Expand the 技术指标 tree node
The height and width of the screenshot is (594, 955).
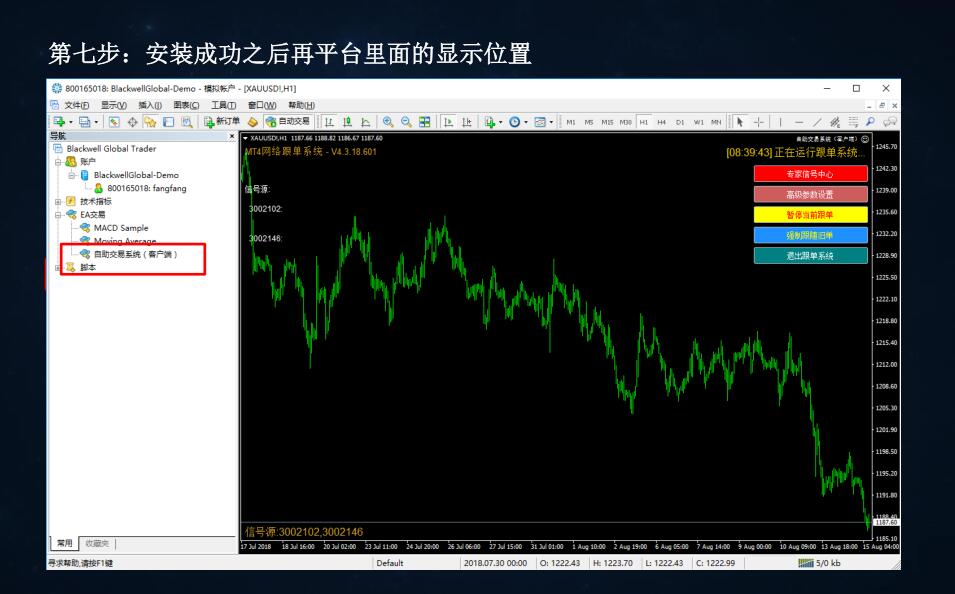coord(57,201)
